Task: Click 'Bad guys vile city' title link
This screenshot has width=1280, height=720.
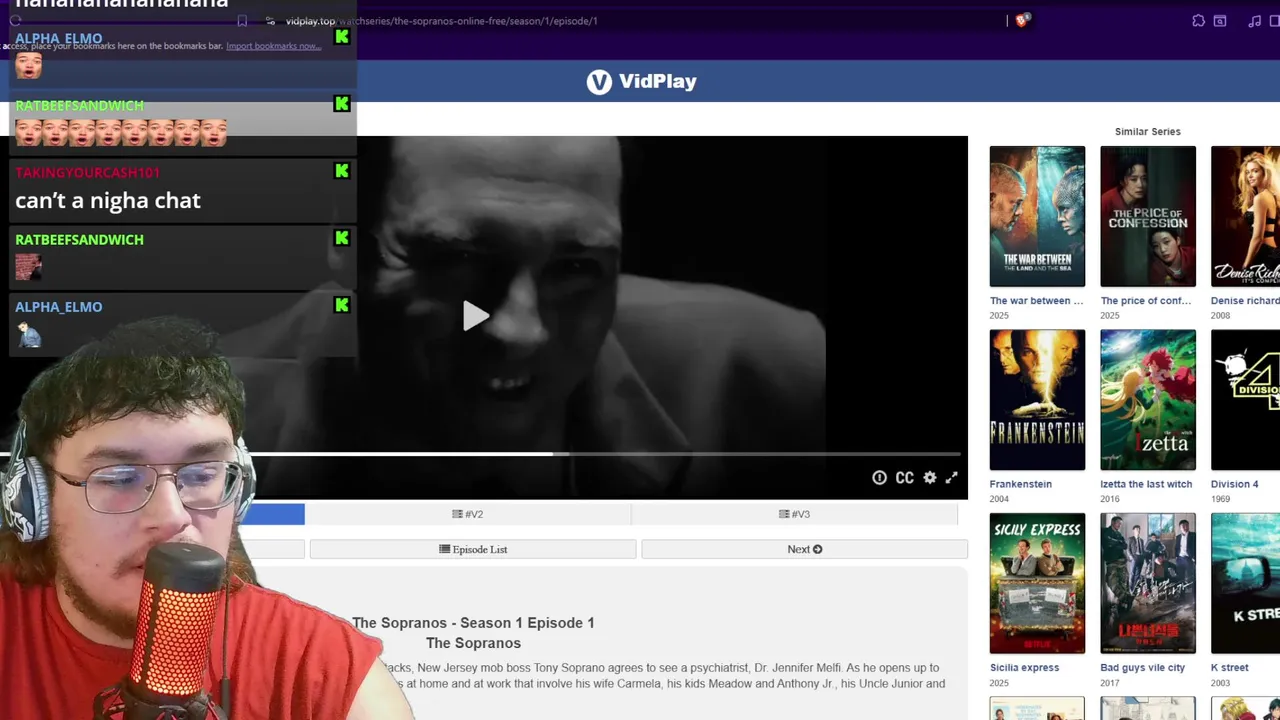Action: pos(1143,668)
